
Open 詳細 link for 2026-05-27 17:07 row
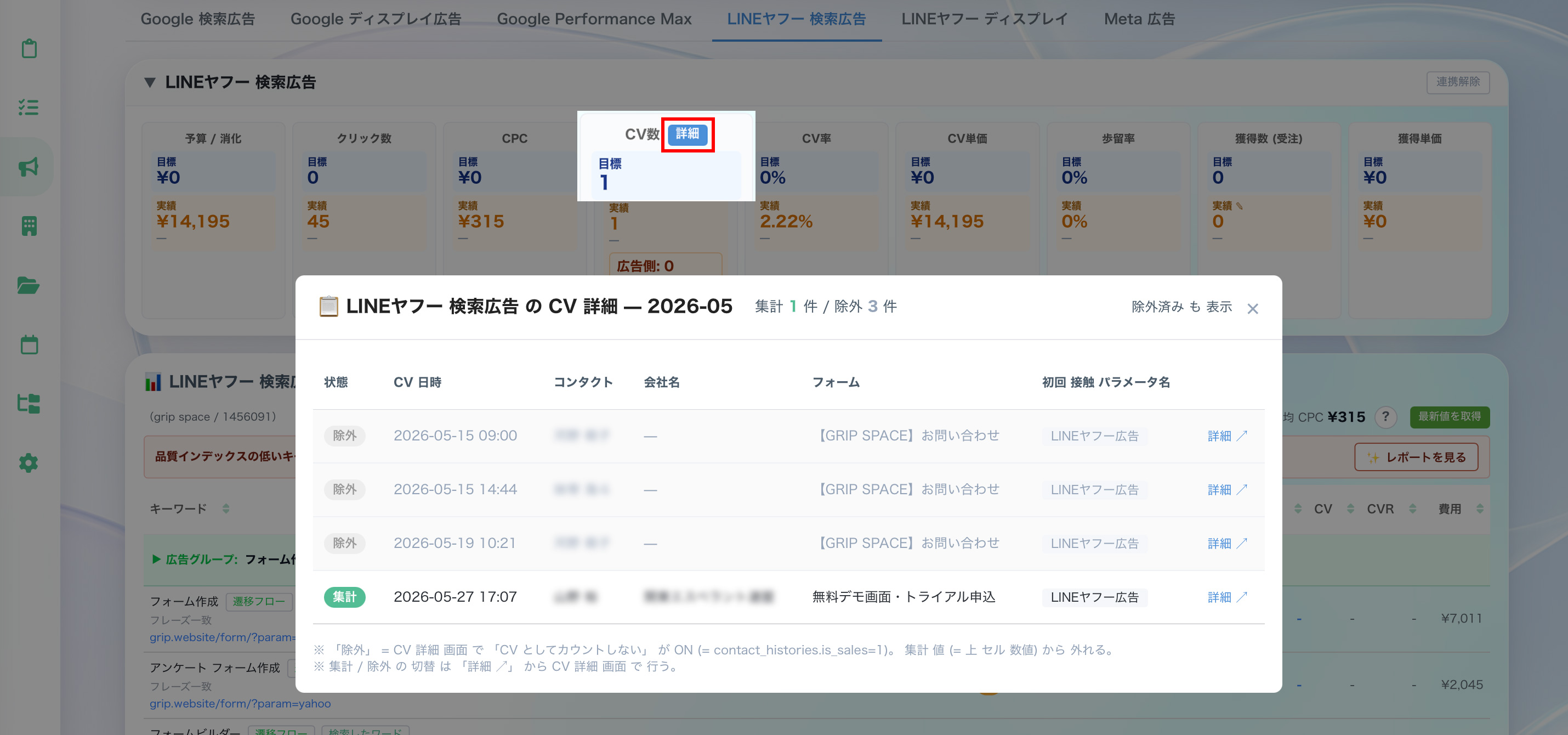click(1227, 597)
